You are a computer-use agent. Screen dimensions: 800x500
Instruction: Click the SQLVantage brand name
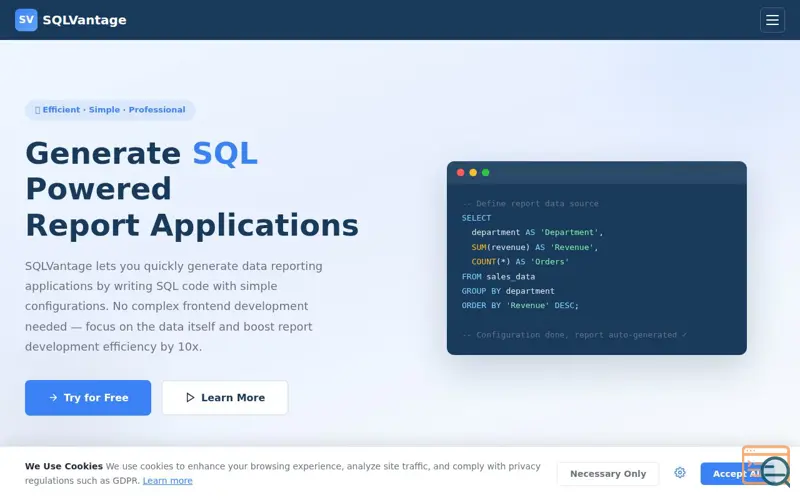click(84, 20)
